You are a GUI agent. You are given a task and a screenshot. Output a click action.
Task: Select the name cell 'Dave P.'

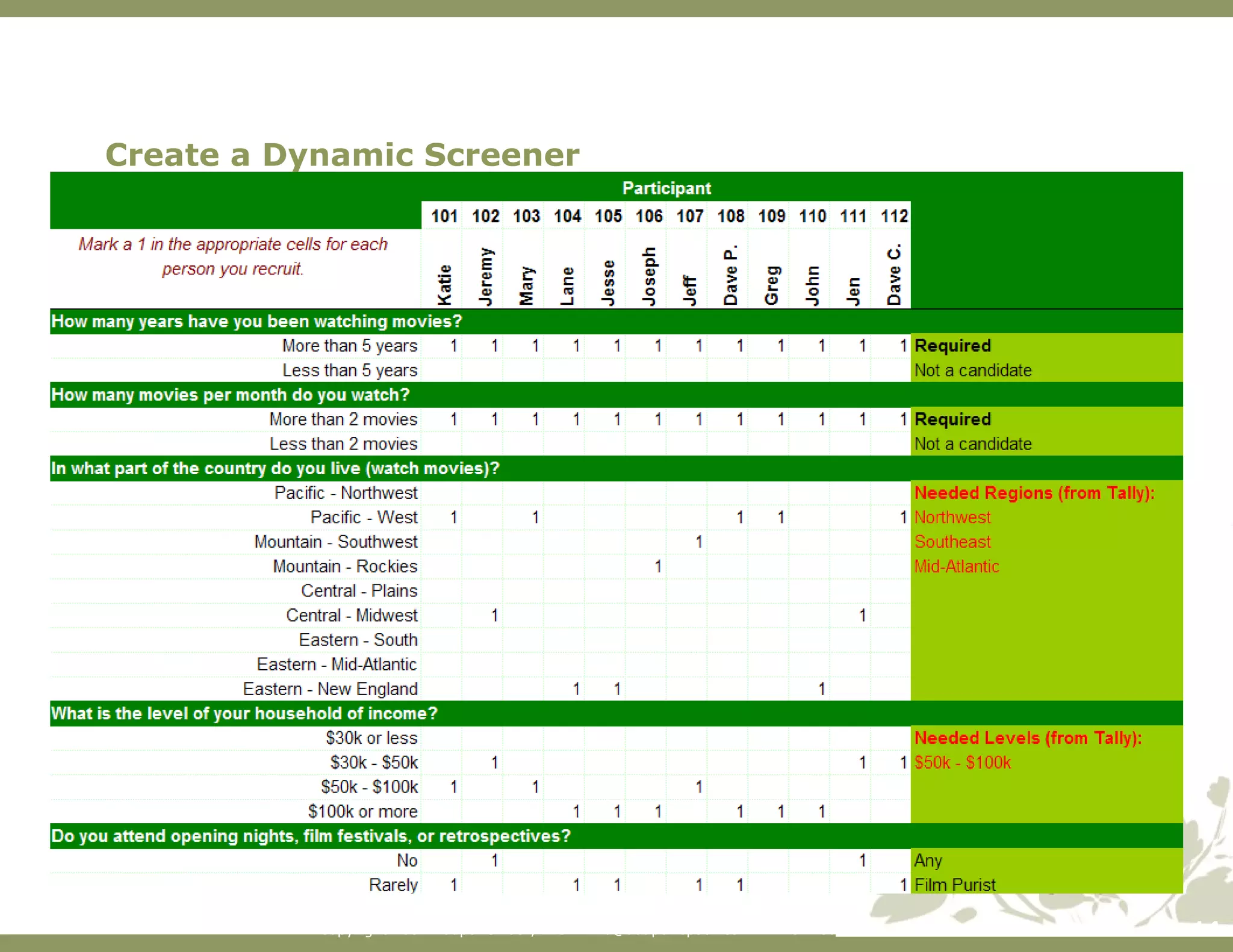pyautogui.click(x=731, y=275)
